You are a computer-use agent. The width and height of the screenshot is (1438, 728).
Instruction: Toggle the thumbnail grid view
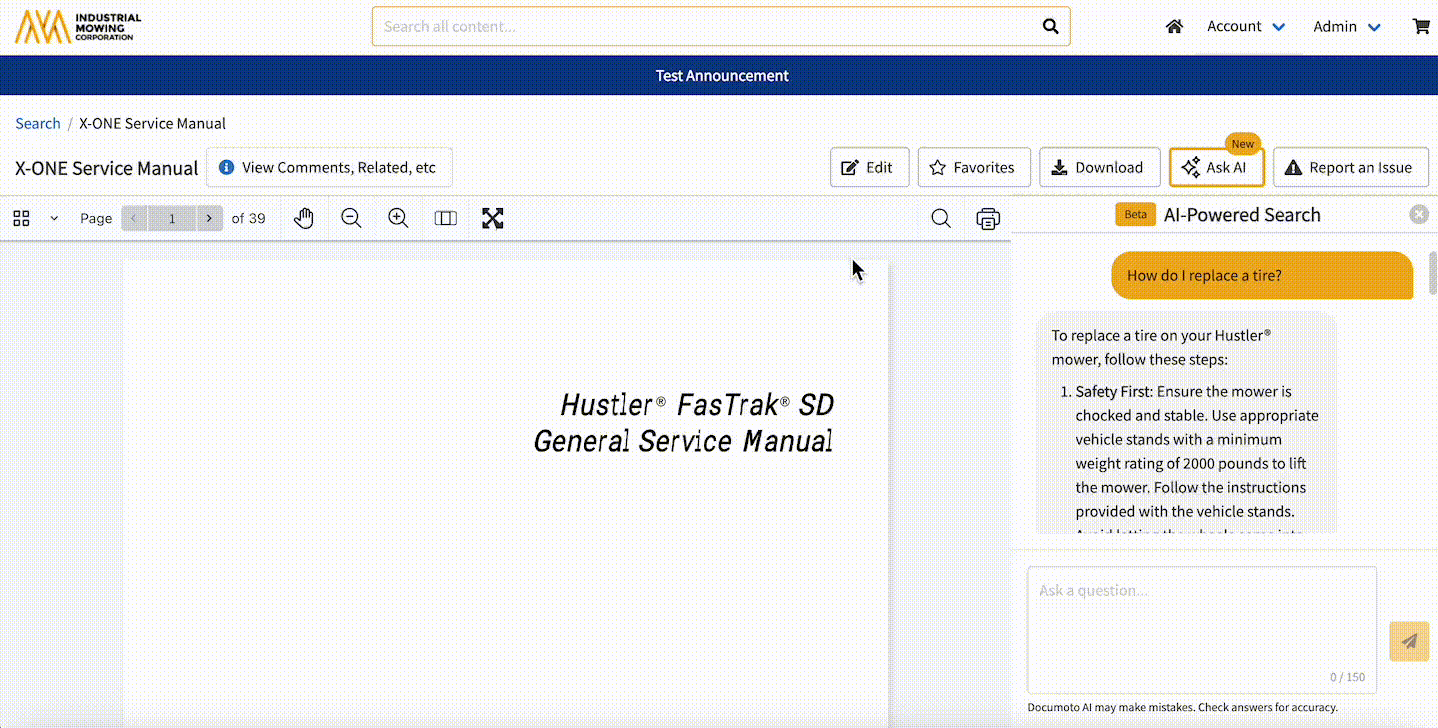[x=21, y=218]
